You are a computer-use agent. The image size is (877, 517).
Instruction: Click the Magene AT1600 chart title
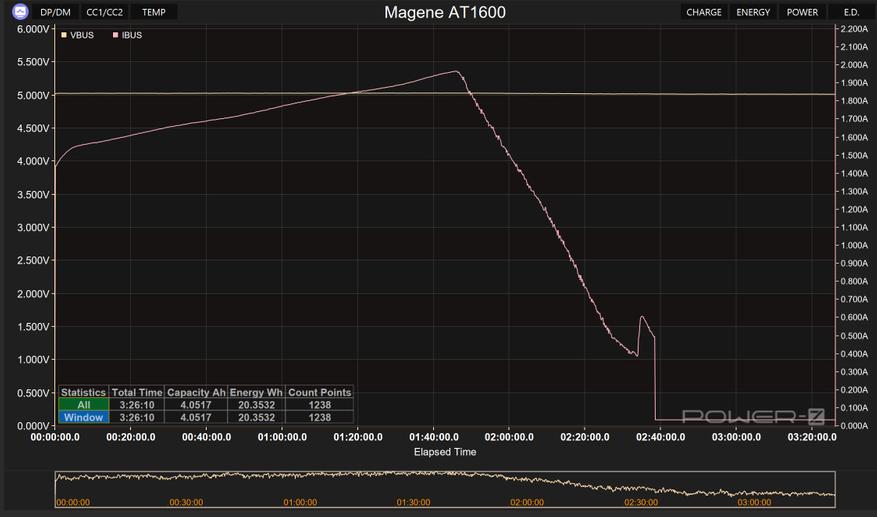click(445, 12)
